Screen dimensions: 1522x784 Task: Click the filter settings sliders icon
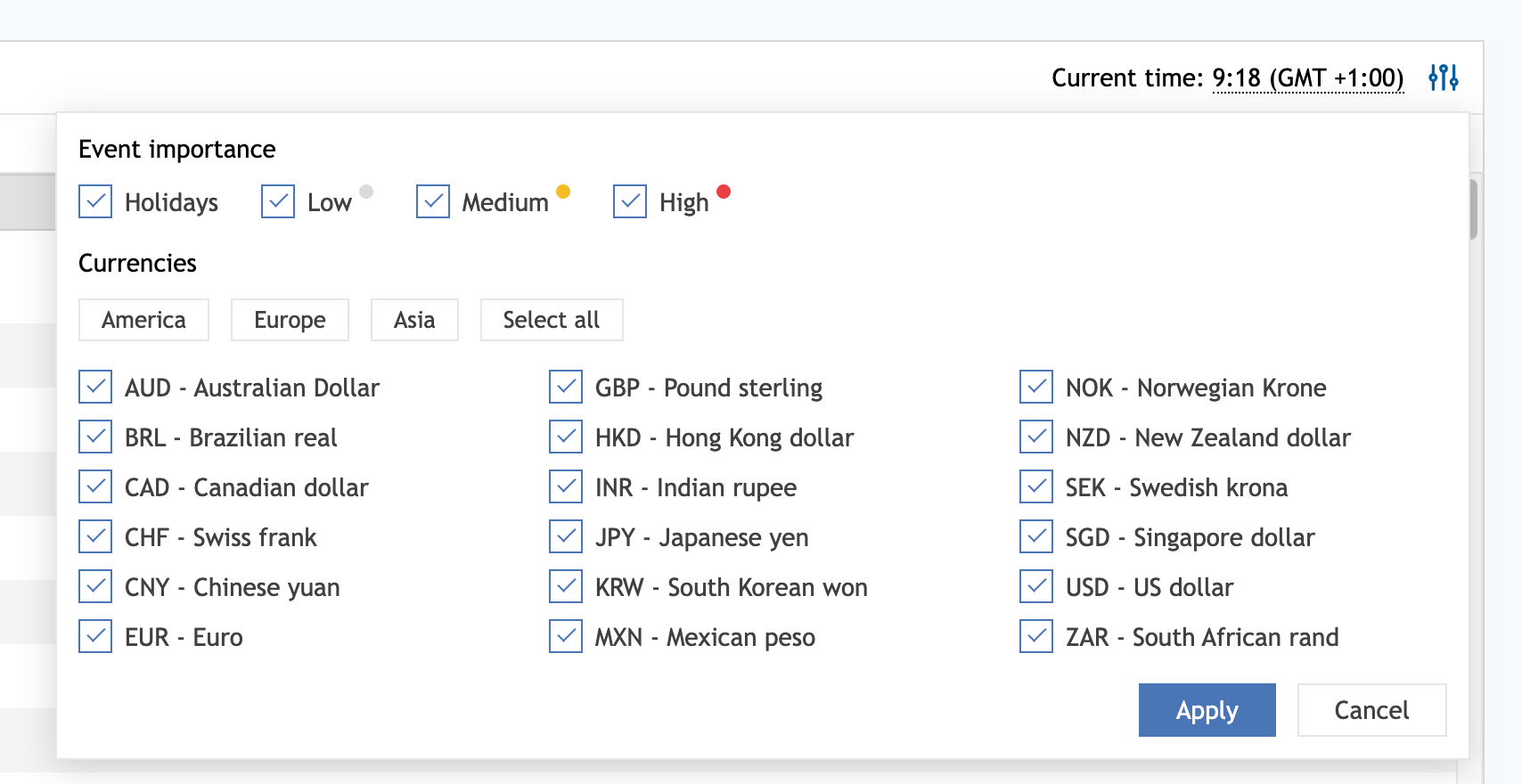(1443, 78)
